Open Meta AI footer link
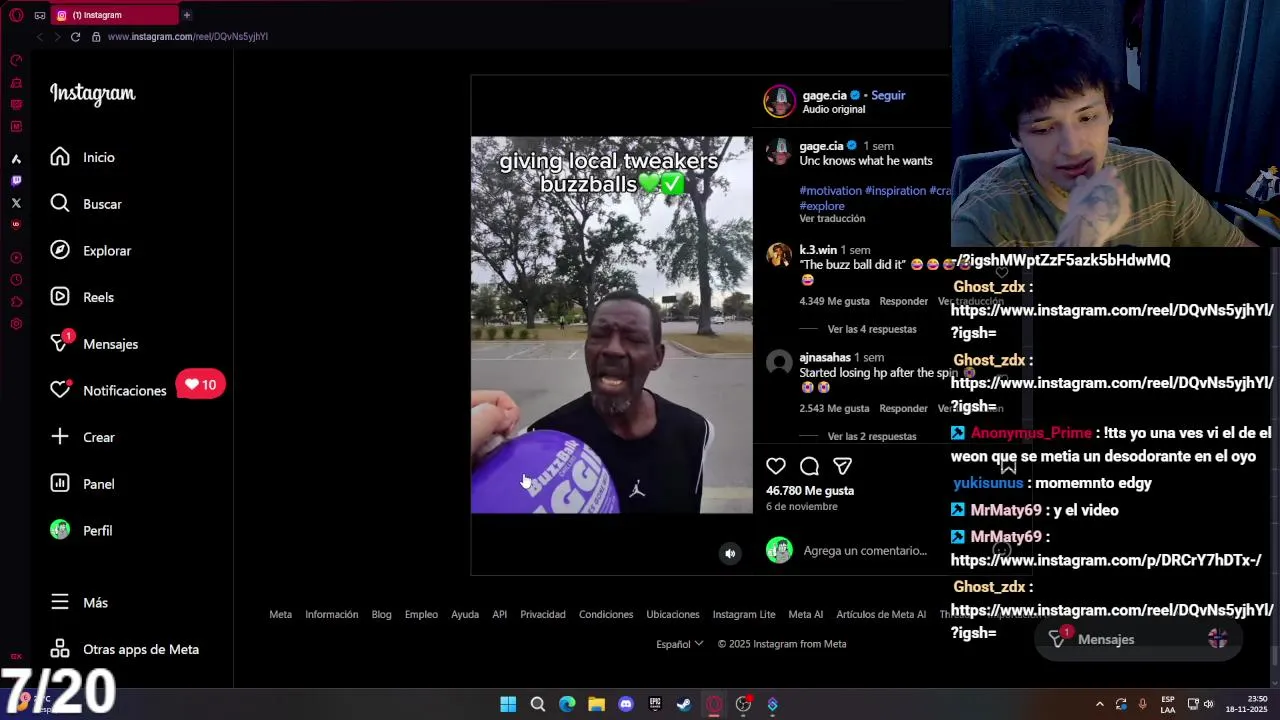This screenshot has height=720, width=1280. pyautogui.click(x=806, y=614)
